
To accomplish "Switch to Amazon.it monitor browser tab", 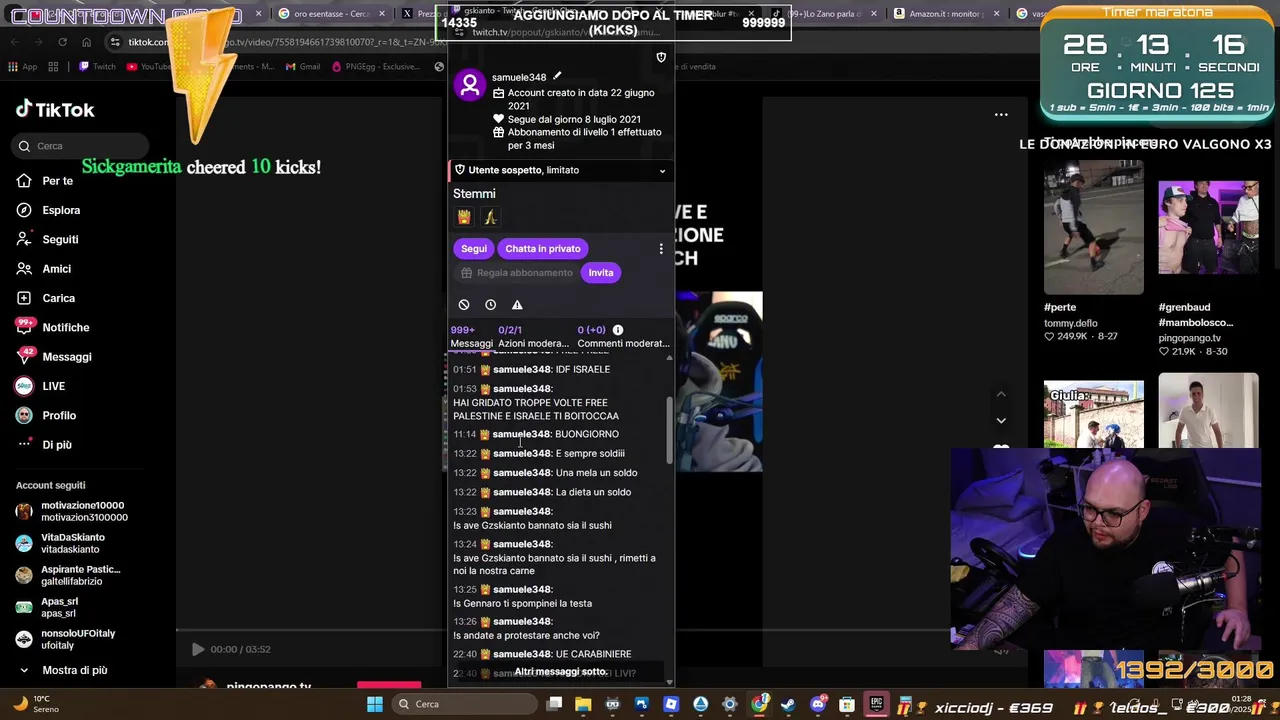I will pos(946,14).
